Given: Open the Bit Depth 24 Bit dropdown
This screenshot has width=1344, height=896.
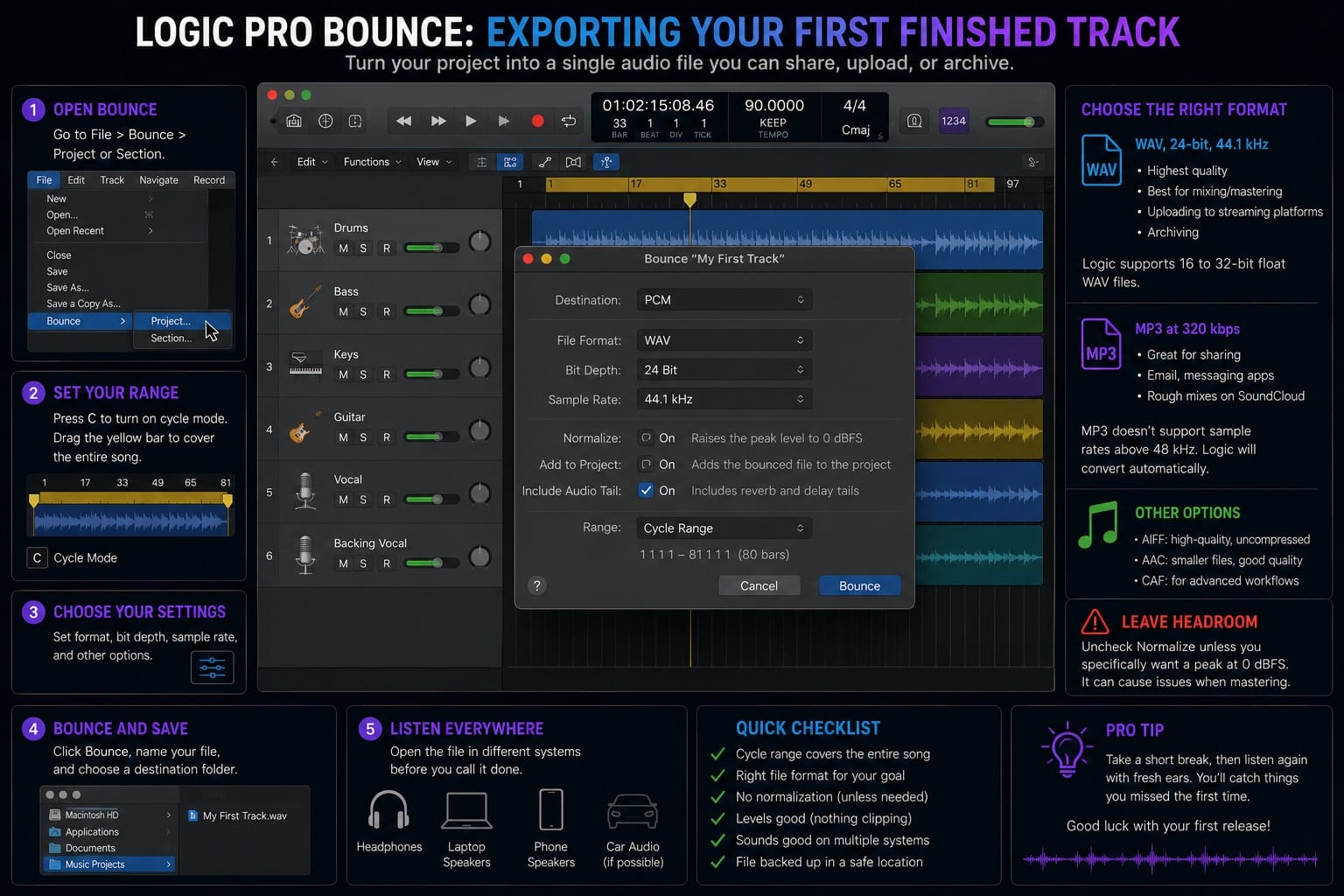Looking at the screenshot, I should pyautogui.click(x=724, y=369).
